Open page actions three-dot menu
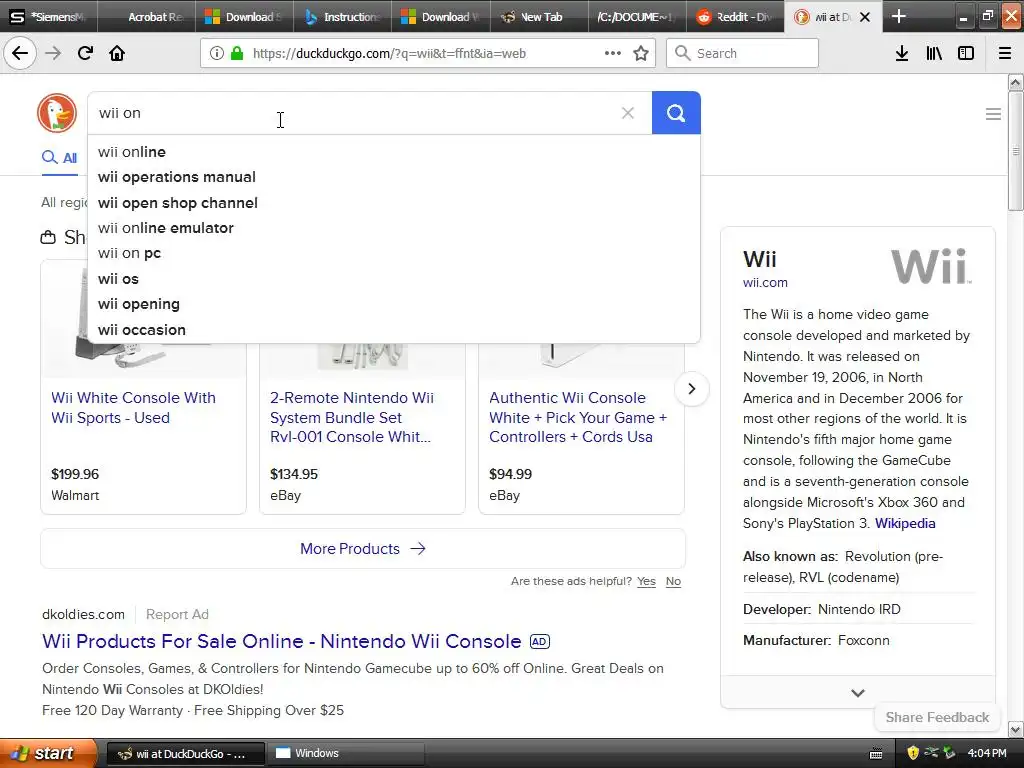Screen dimensions: 1024x768 click(x=613, y=54)
